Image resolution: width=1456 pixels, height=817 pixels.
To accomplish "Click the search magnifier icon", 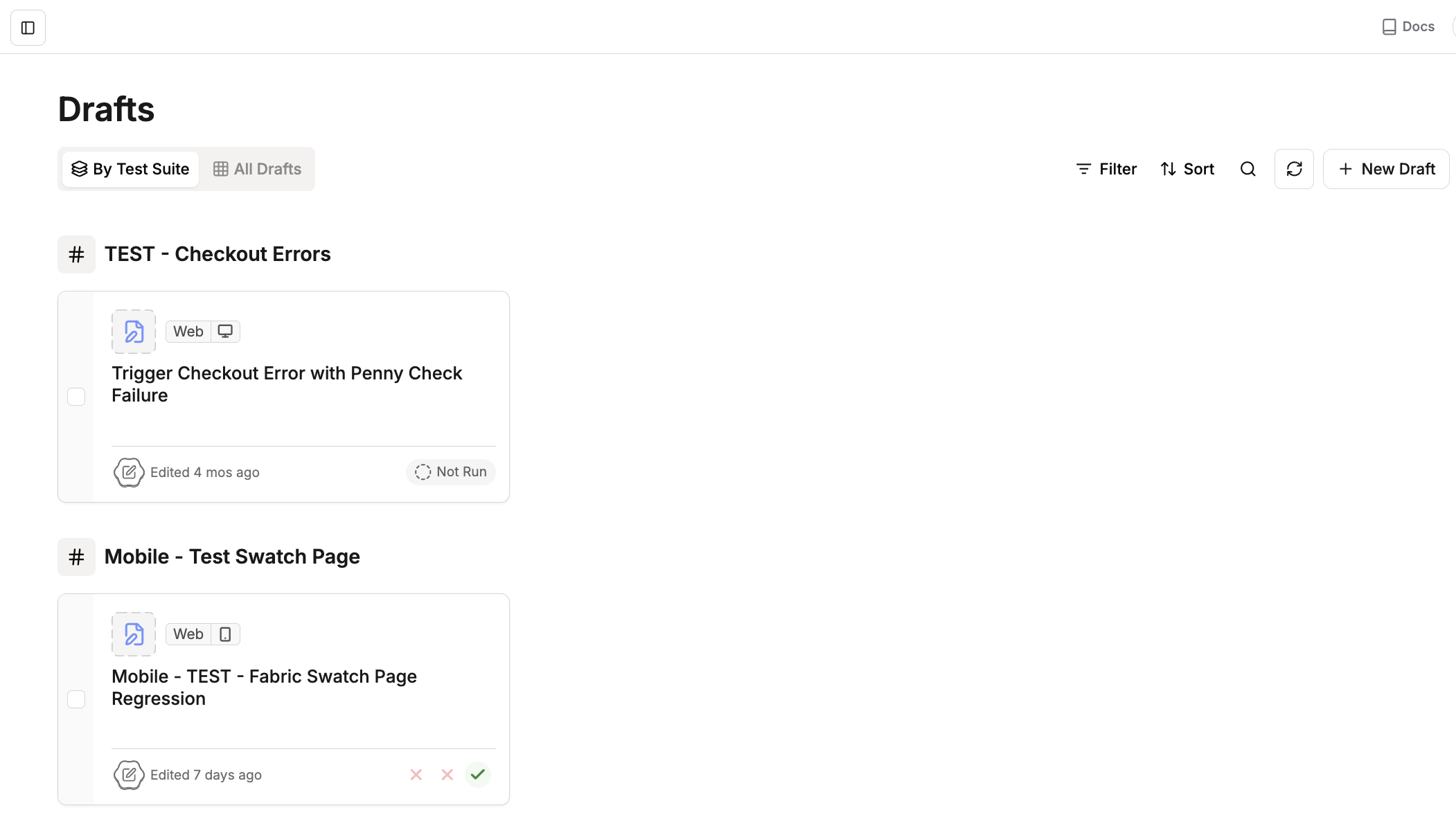I will 1248,169.
